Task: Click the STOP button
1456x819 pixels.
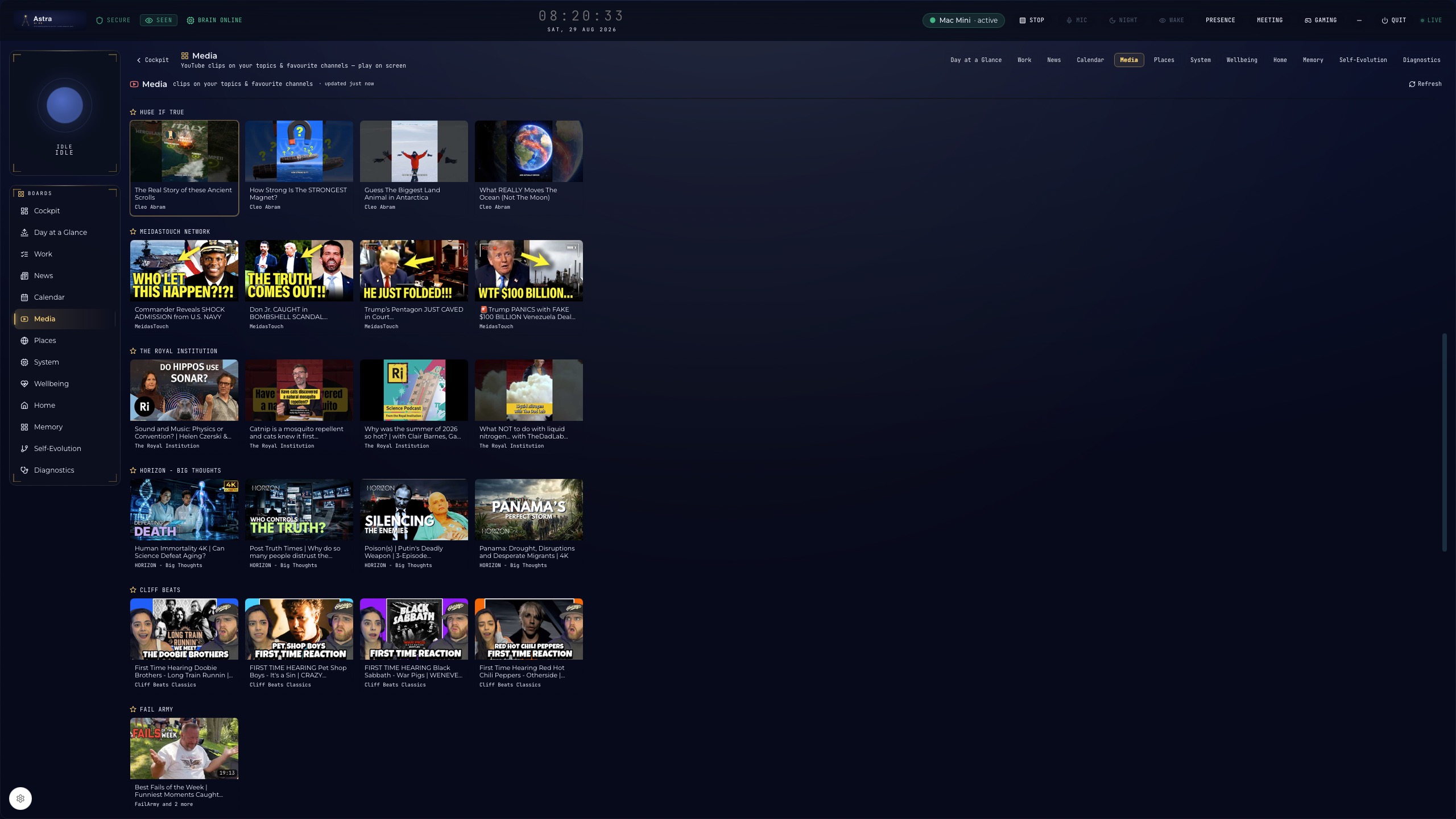Action: click(x=1032, y=20)
